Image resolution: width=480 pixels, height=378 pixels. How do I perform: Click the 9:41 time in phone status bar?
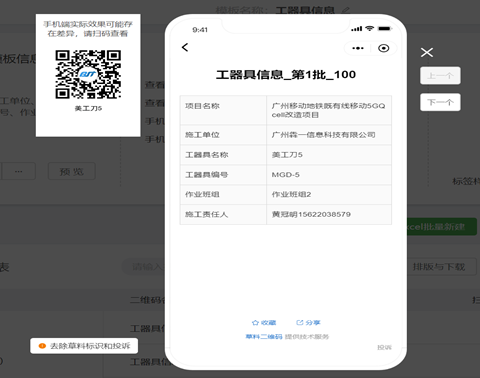click(x=200, y=30)
